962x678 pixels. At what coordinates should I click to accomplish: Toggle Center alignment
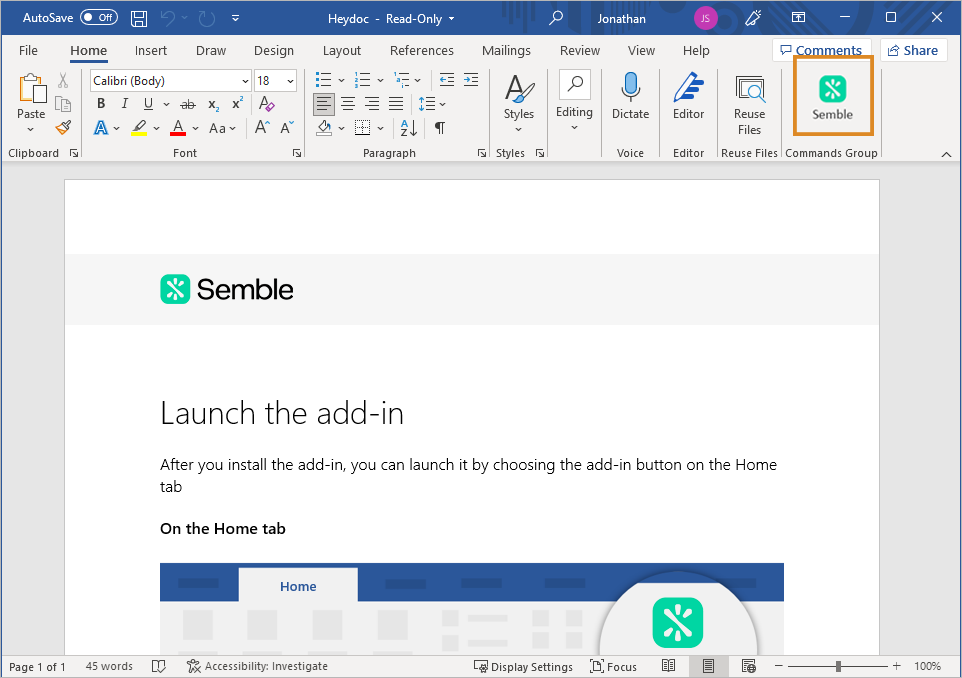(348, 104)
